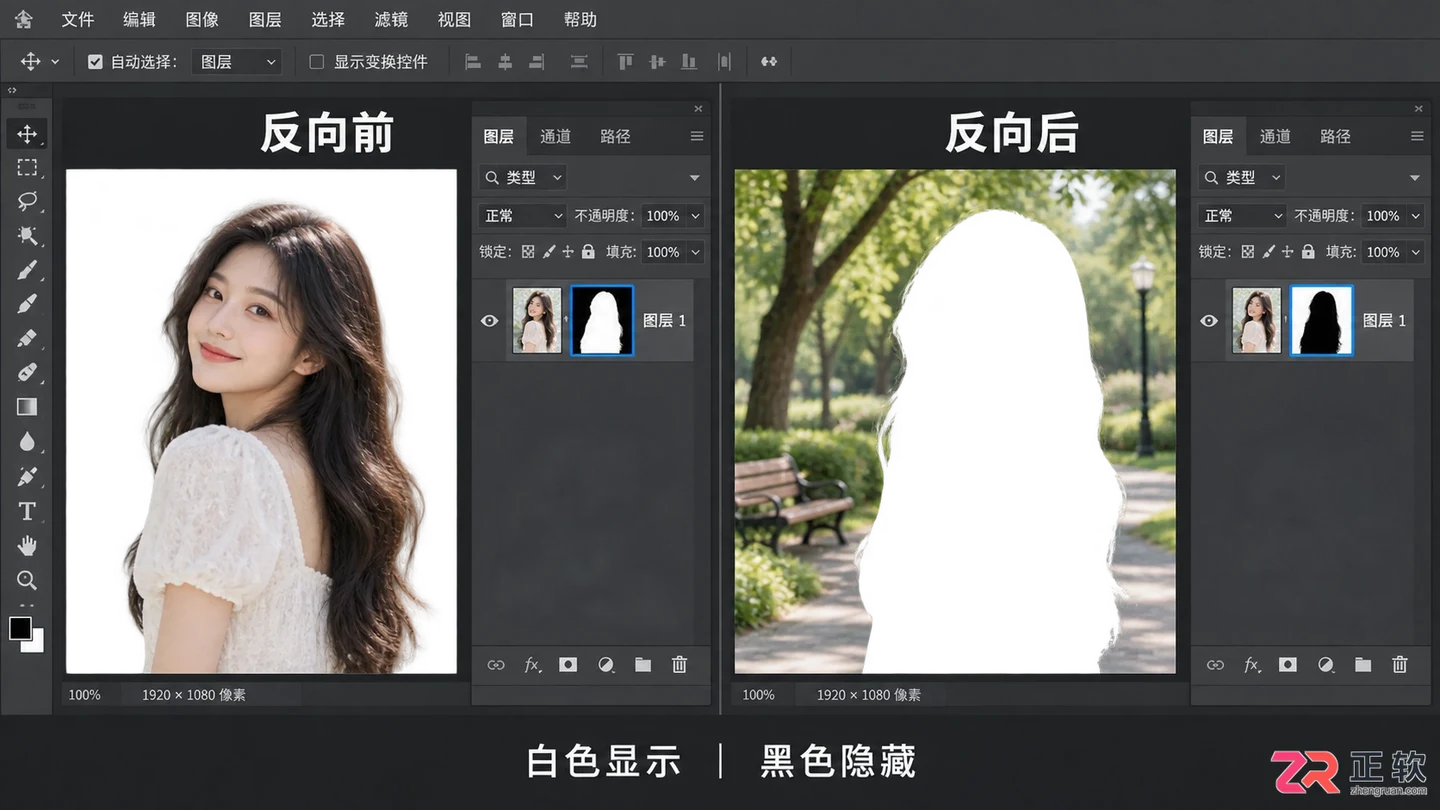This screenshot has height=810, width=1440.
Task: Open the 类型 filter dropdown in 反向前 panel
Action: [523, 178]
